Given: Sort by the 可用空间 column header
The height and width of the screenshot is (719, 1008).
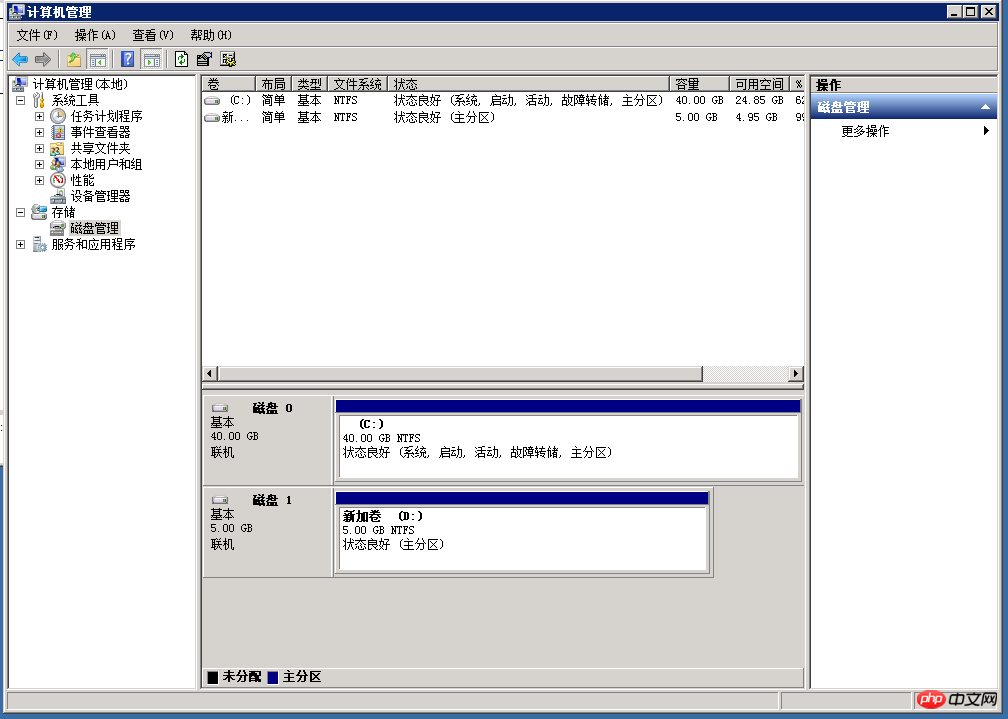Looking at the screenshot, I should (x=759, y=84).
